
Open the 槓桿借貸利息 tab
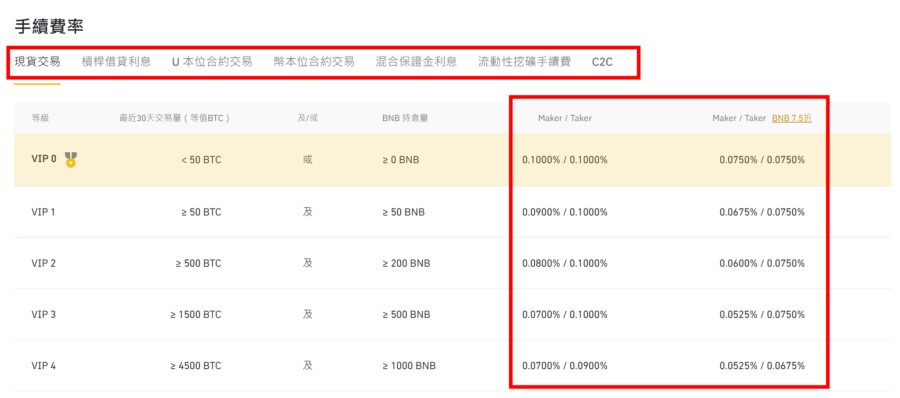coord(117,61)
